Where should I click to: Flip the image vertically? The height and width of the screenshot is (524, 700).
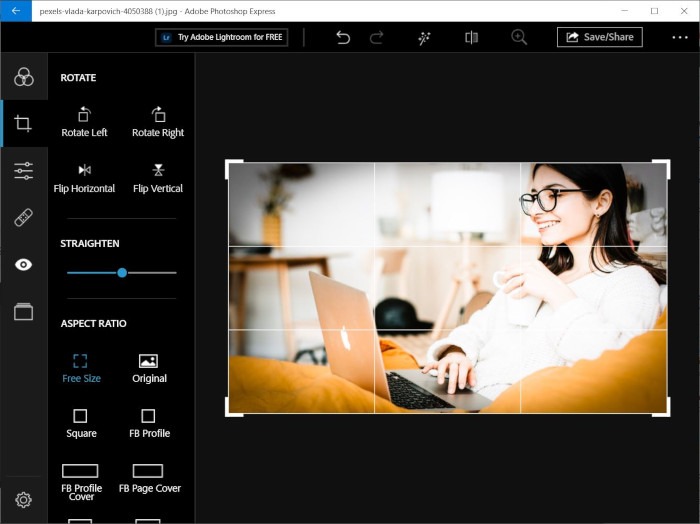click(158, 178)
